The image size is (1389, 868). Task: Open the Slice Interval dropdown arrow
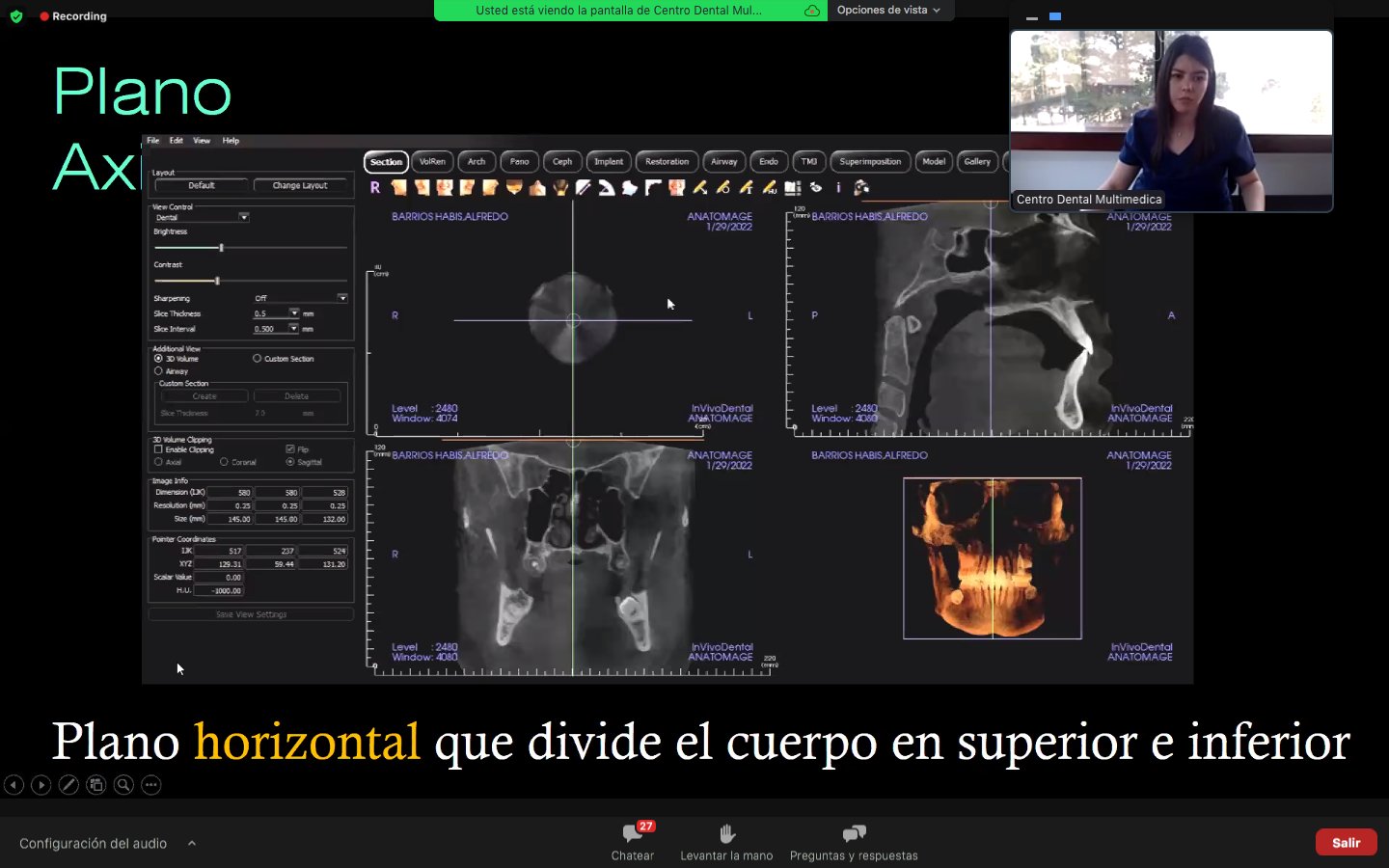294,329
